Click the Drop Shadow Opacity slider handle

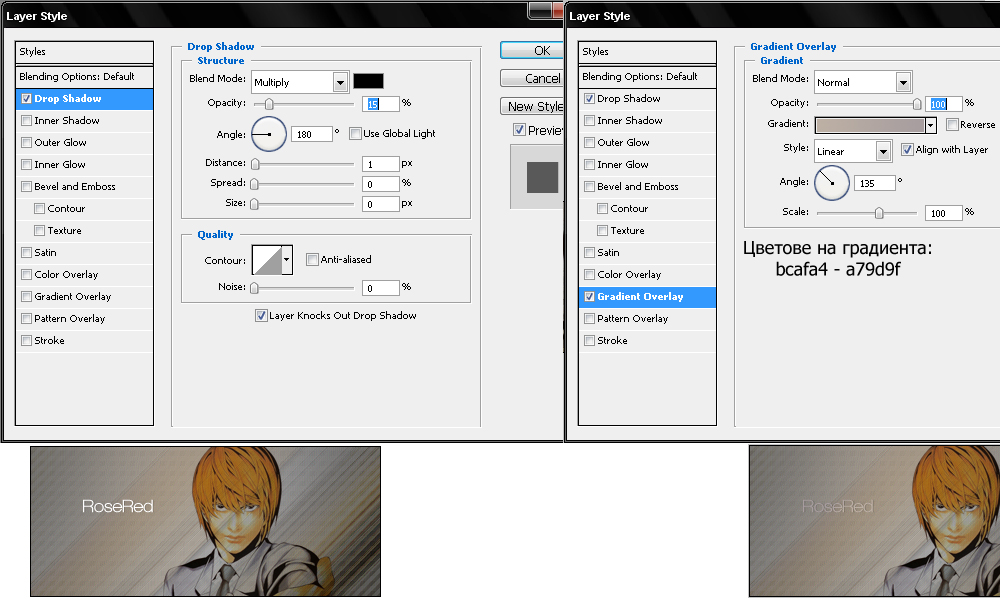tap(269, 104)
